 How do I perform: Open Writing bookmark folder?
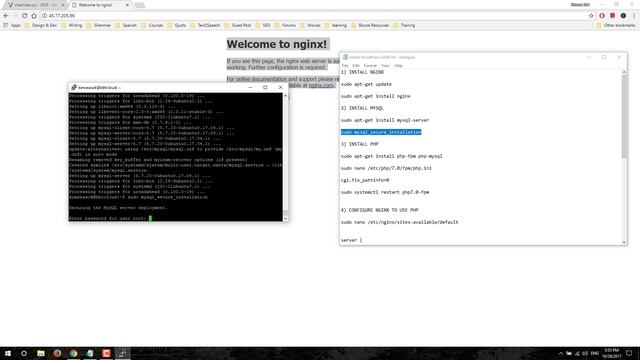pyautogui.click(x=72, y=25)
